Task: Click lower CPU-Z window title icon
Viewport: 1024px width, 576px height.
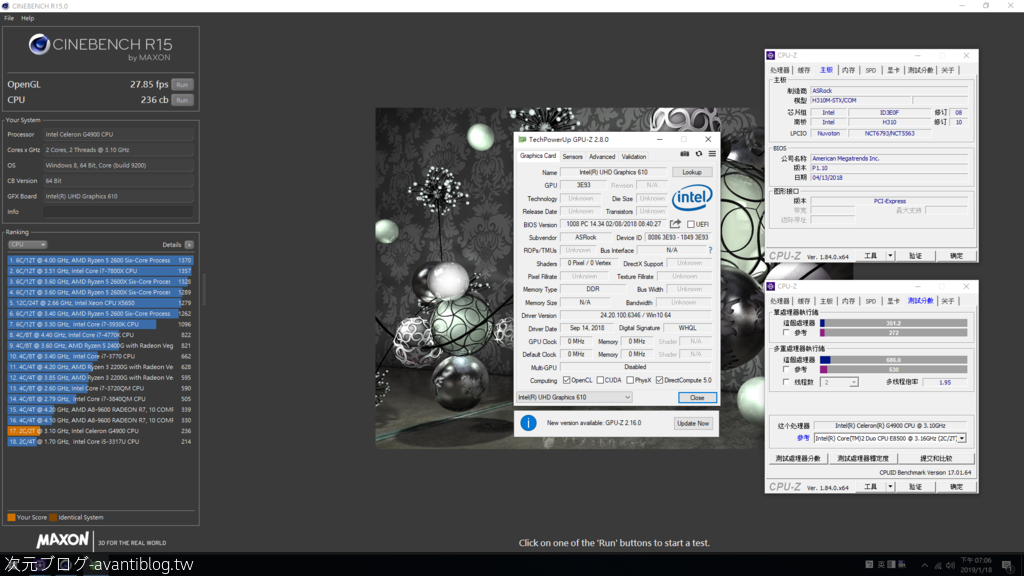Action: click(x=771, y=286)
